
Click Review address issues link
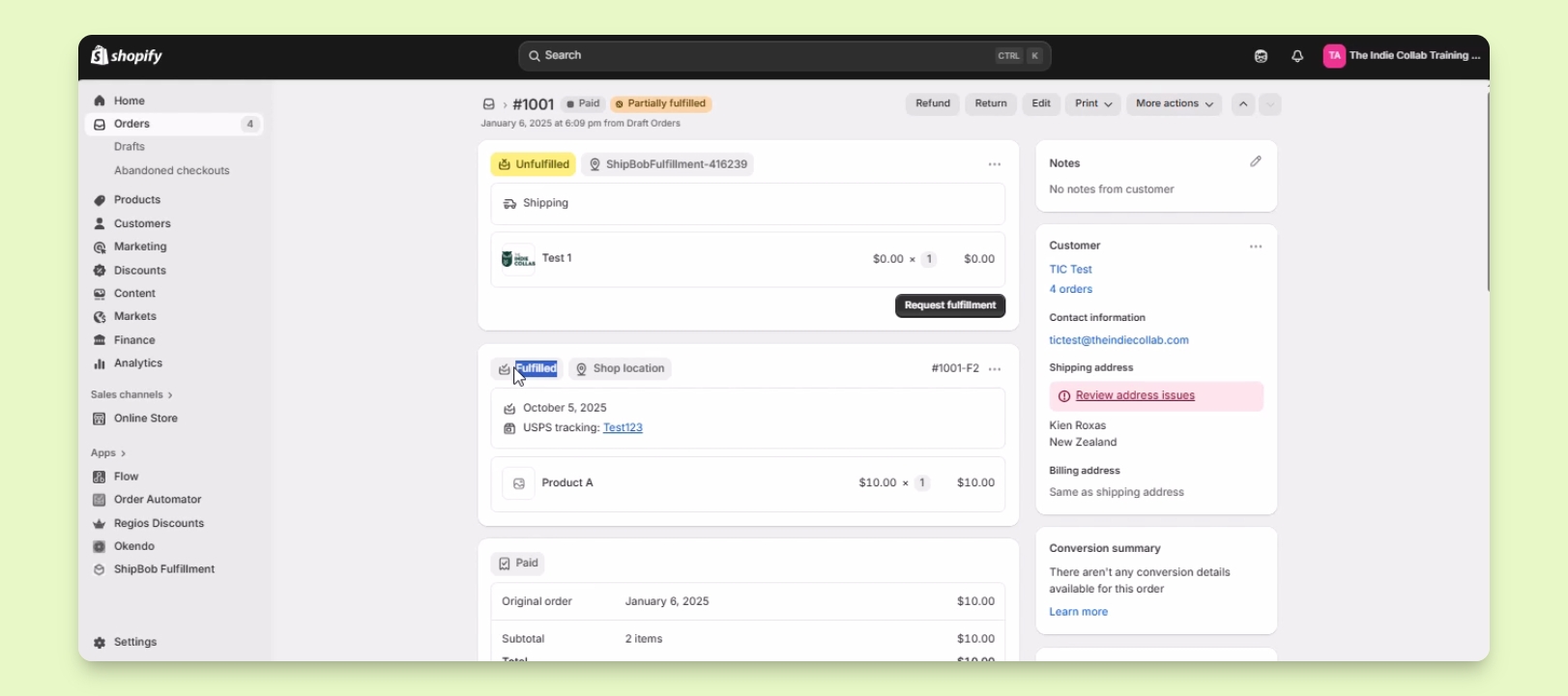[x=1135, y=396]
